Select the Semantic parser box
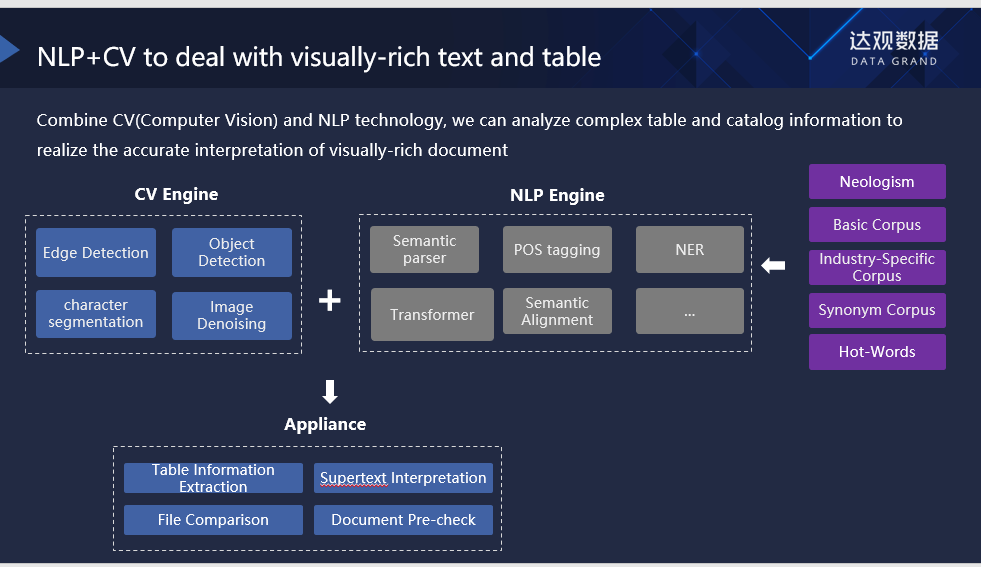The image size is (981, 567). point(424,250)
